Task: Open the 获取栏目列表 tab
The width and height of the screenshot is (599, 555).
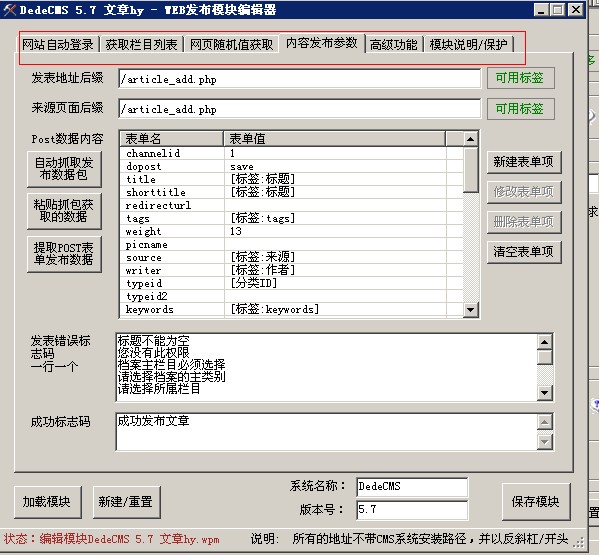Action: [141, 44]
